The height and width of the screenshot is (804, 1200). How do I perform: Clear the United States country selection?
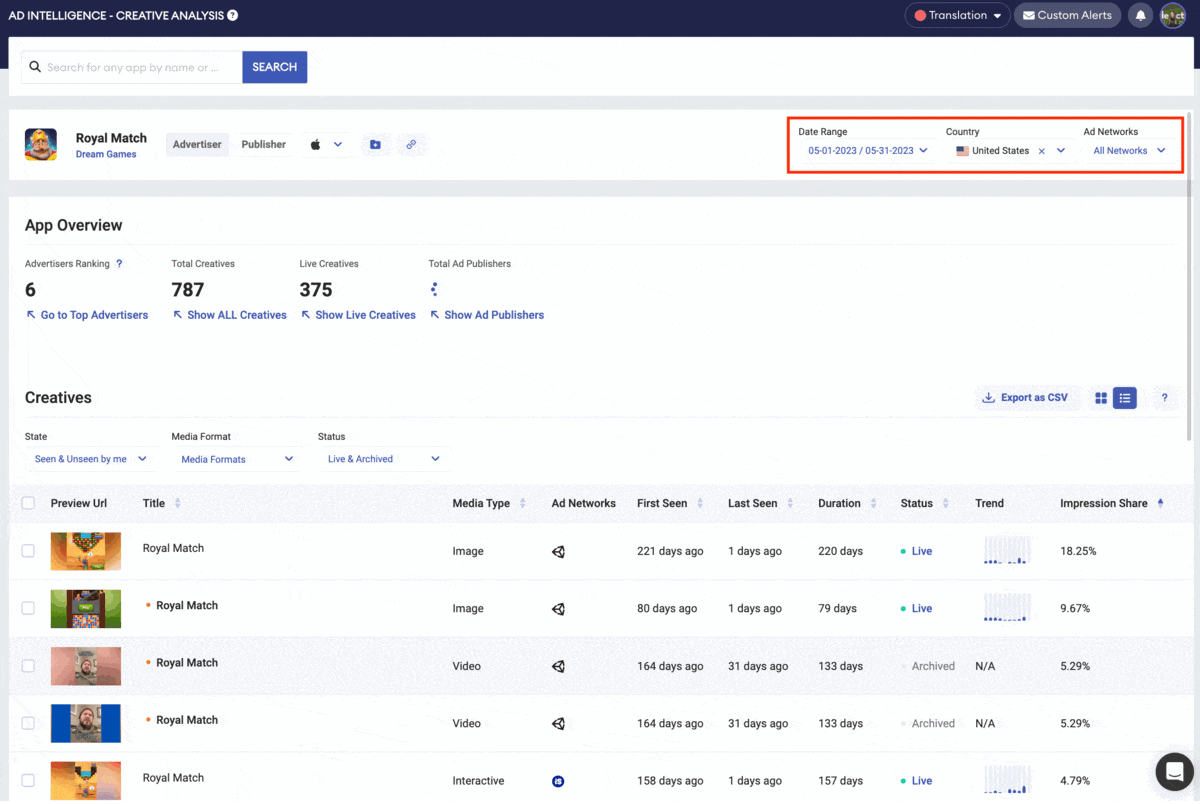click(x=1041, y=151)
